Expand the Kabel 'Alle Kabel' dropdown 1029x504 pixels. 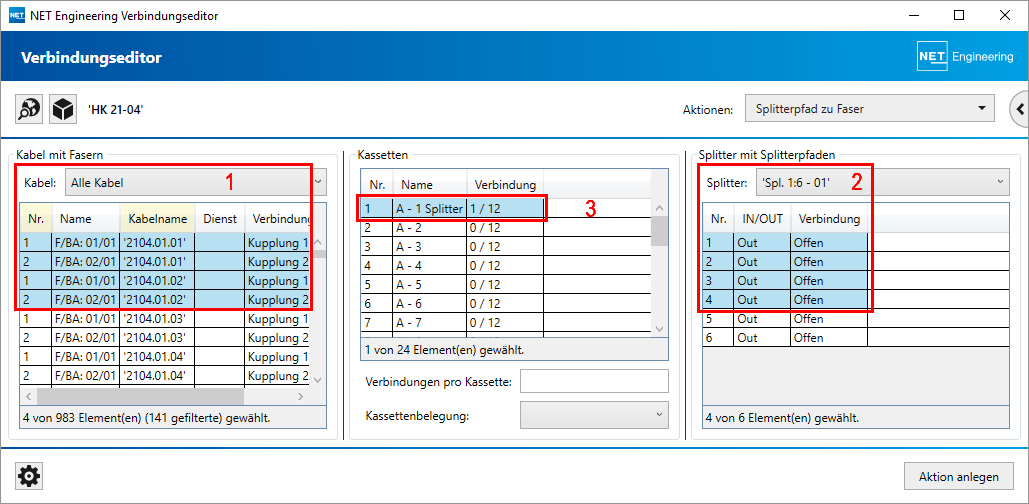click(195, 183)
